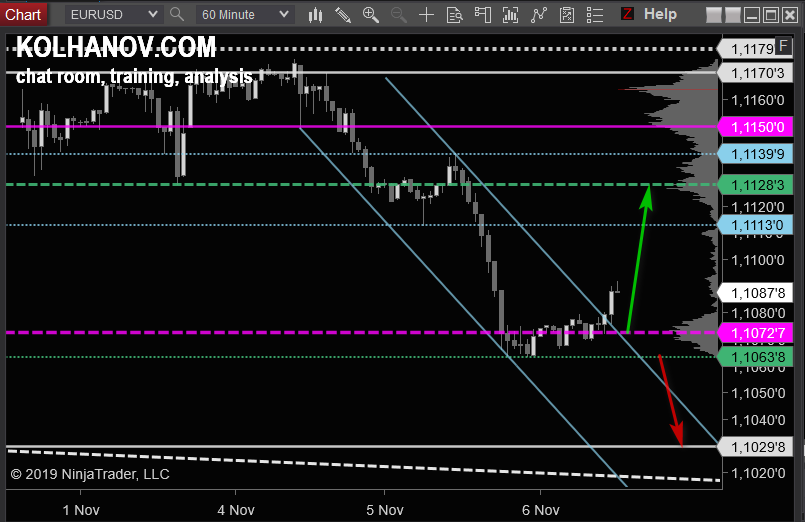Click the 1,1179 price marker
Image resolution: width=805 pixels, height=522 pixels.
point(750,49)
